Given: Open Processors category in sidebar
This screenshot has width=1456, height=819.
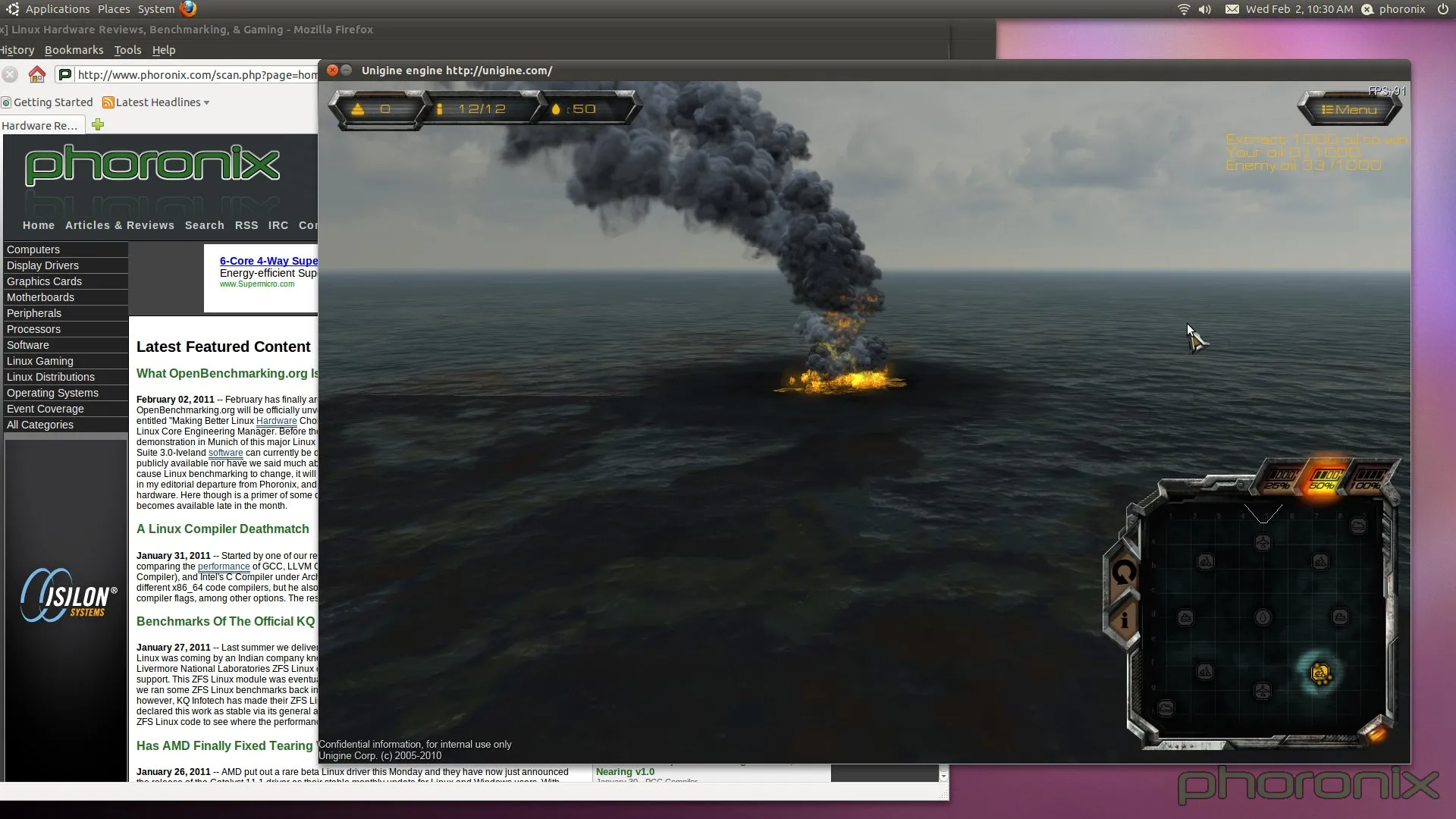Looking at the screenshot, I should pos(66,329).
